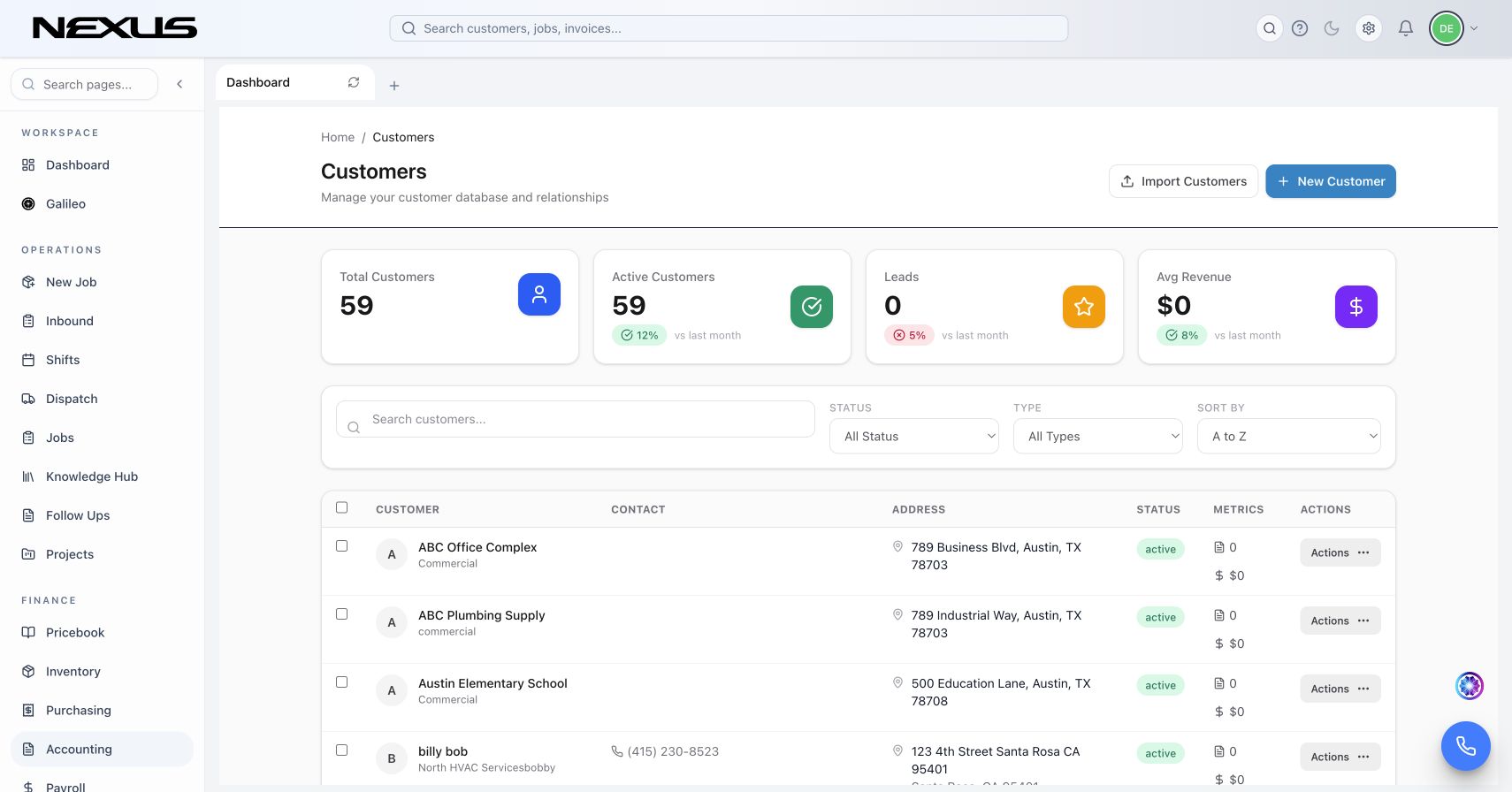1512x792 pixels.
Task: Open Actions for Austin Elementary School
Action: (x=1340, y=689)
